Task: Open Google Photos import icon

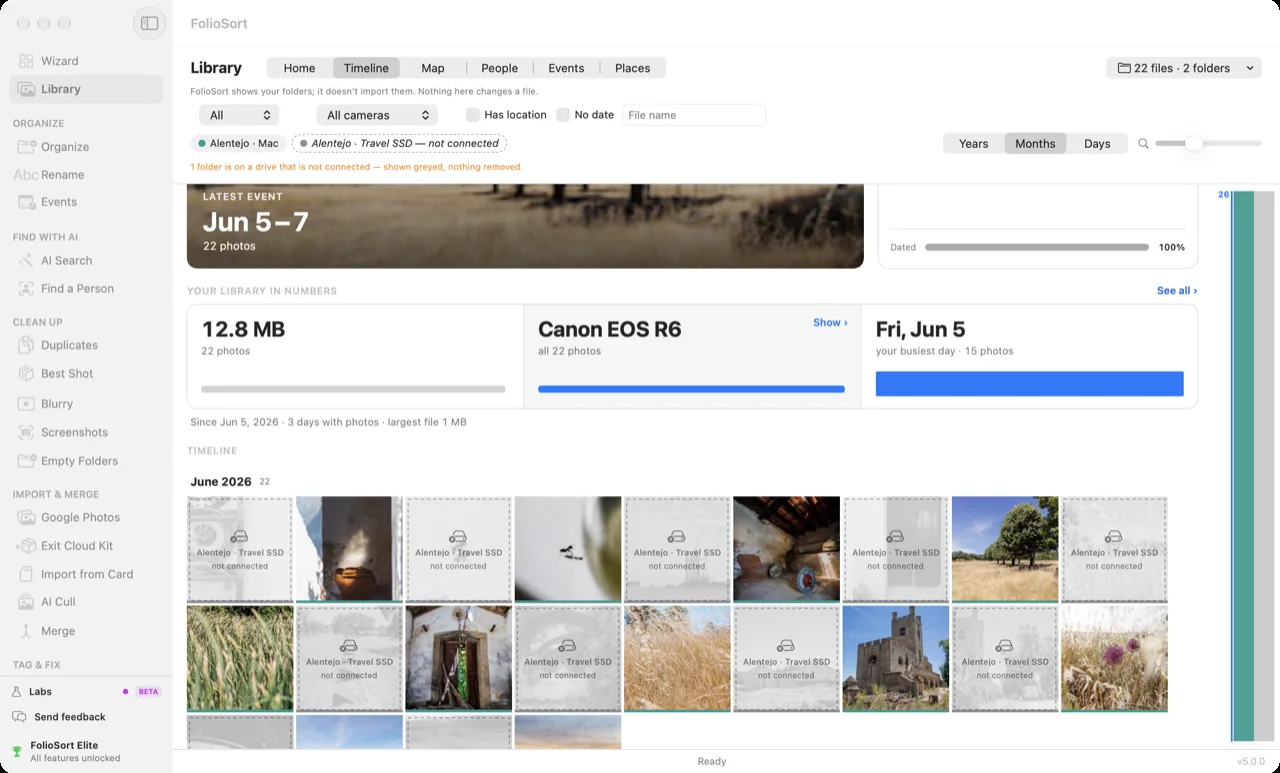Action: [x=26, y=517]
